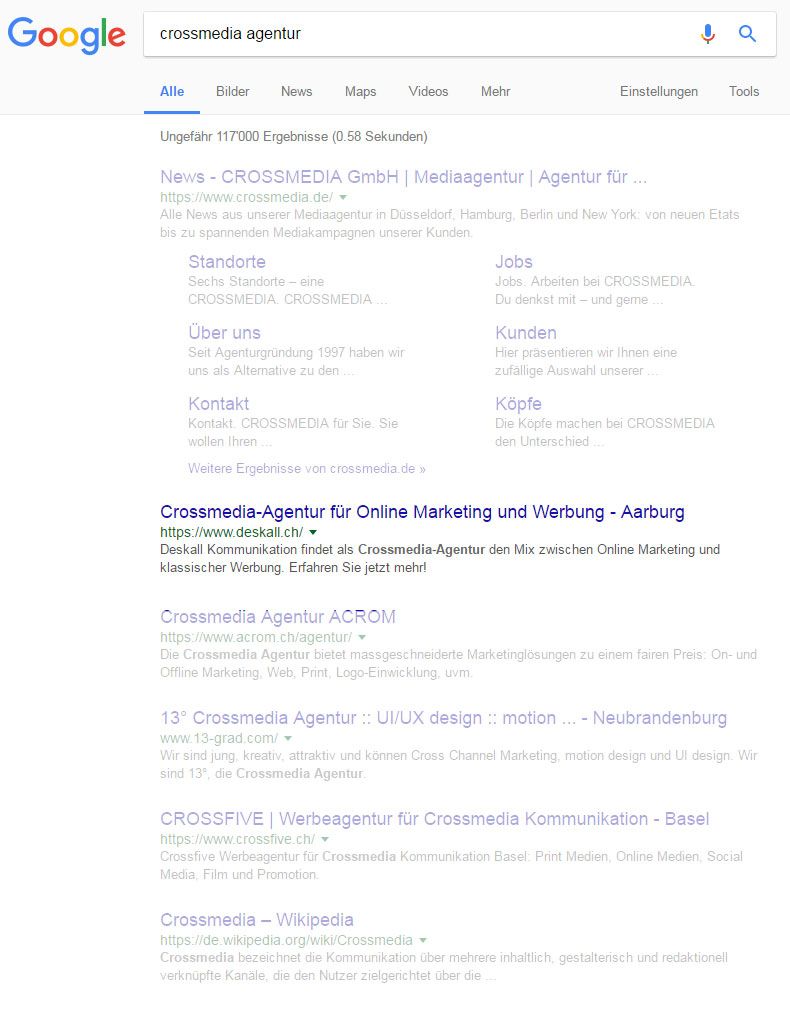Open the Standorte sitelink
Image resolution: width=790 pixels, height=1010 pixels.
pos(227,262)
